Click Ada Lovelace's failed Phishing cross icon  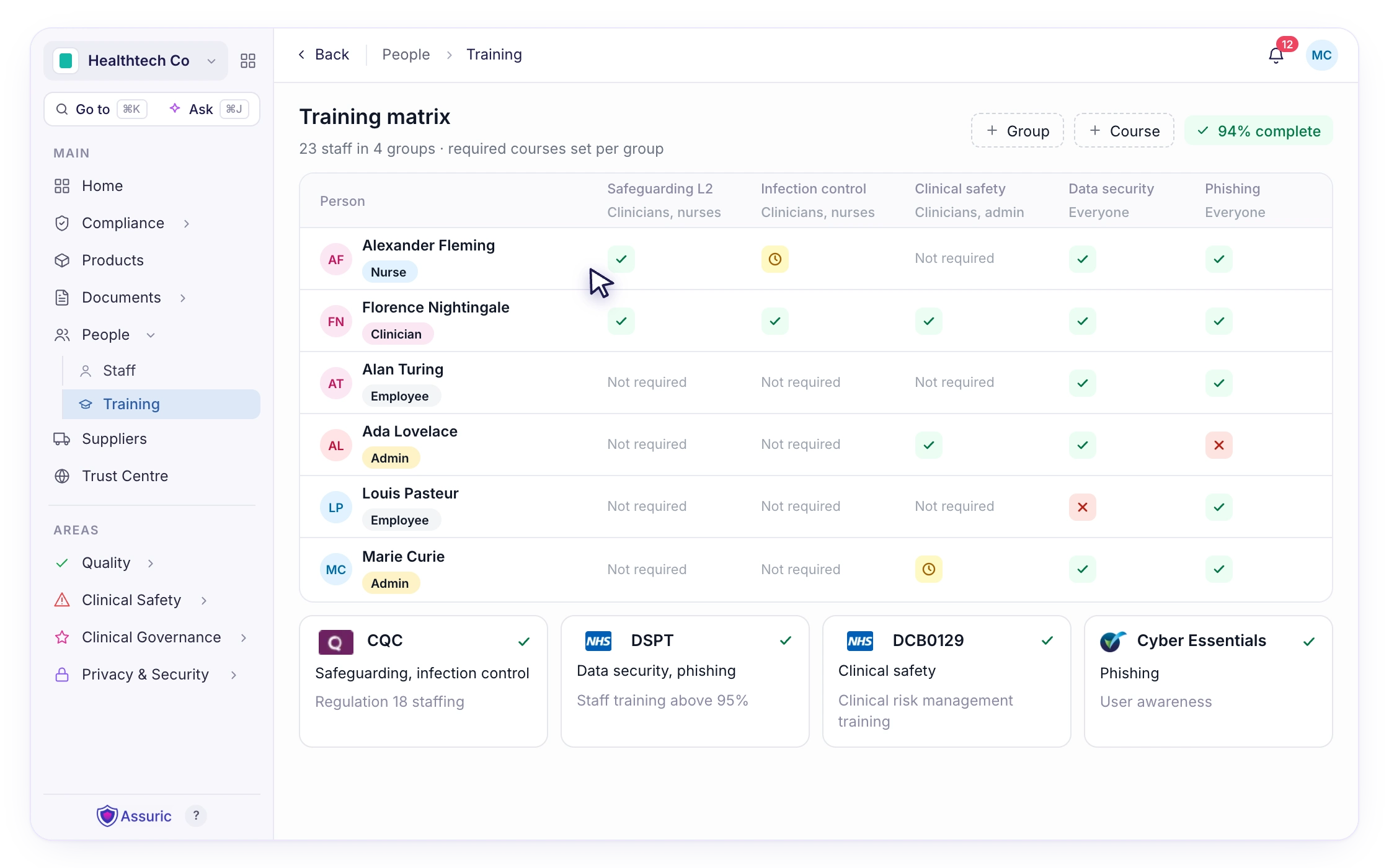(1218, 445)
